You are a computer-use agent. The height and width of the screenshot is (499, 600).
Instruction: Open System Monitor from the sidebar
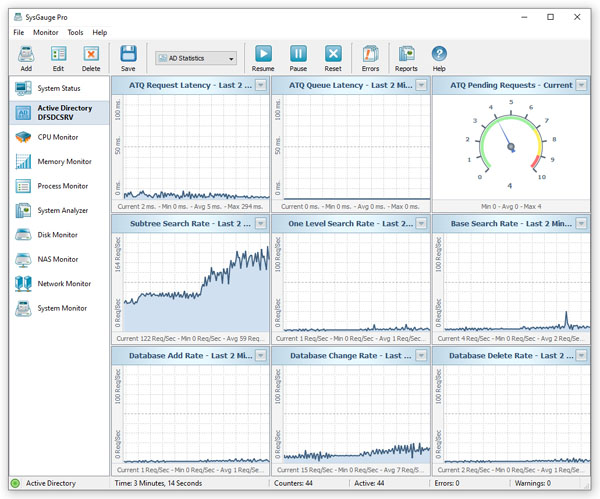[x=59, y=308]
